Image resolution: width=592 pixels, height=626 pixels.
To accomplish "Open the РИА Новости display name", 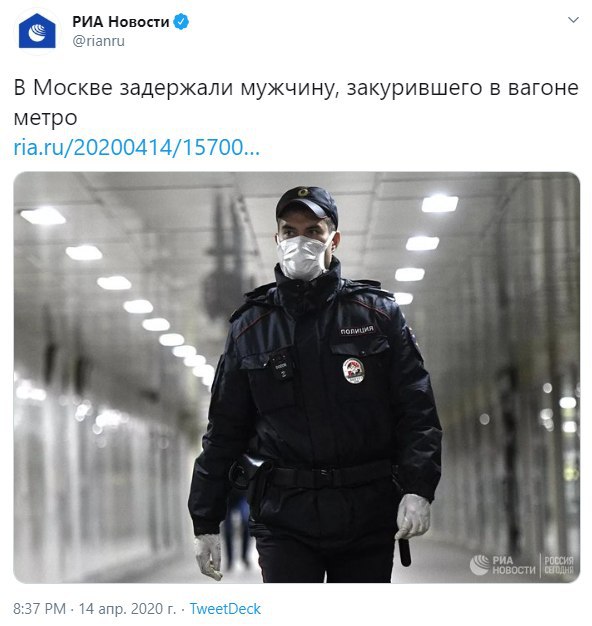I will 121,22.
